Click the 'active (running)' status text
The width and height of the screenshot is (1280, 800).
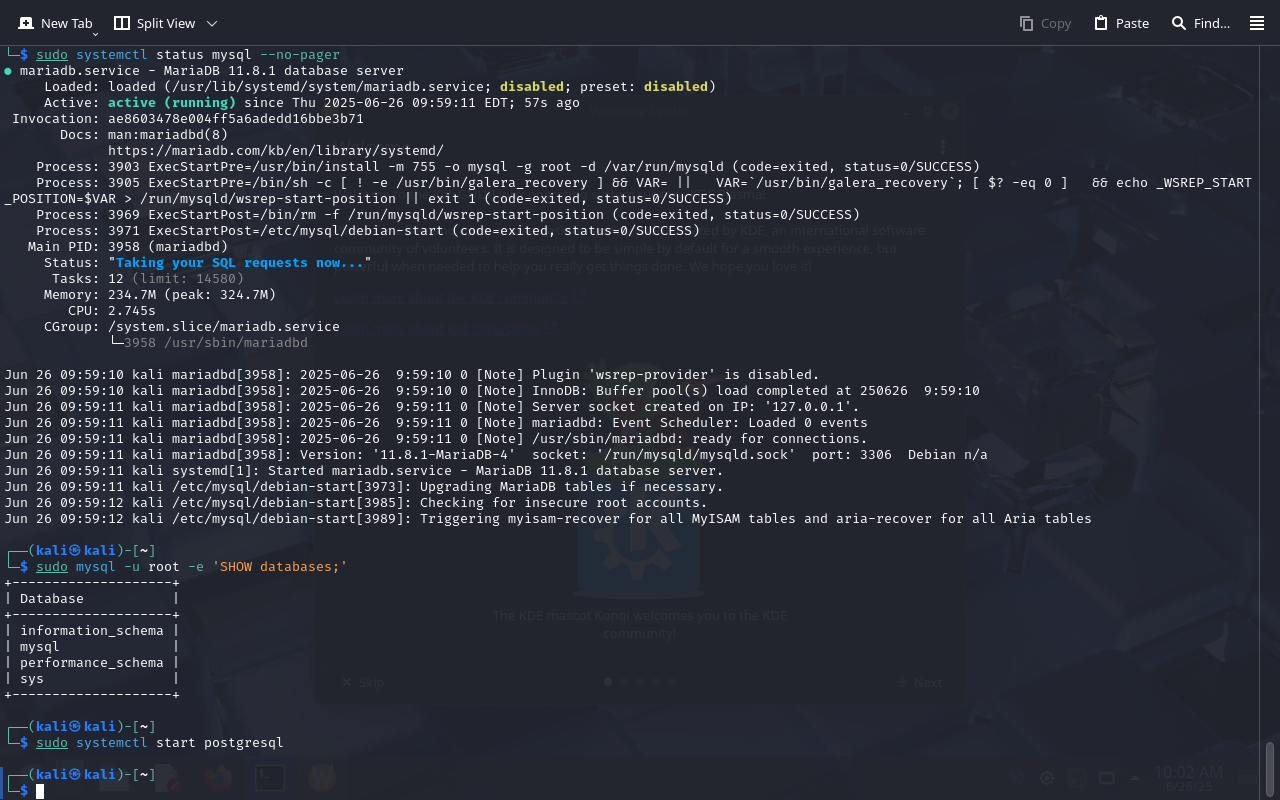(172, 103)
